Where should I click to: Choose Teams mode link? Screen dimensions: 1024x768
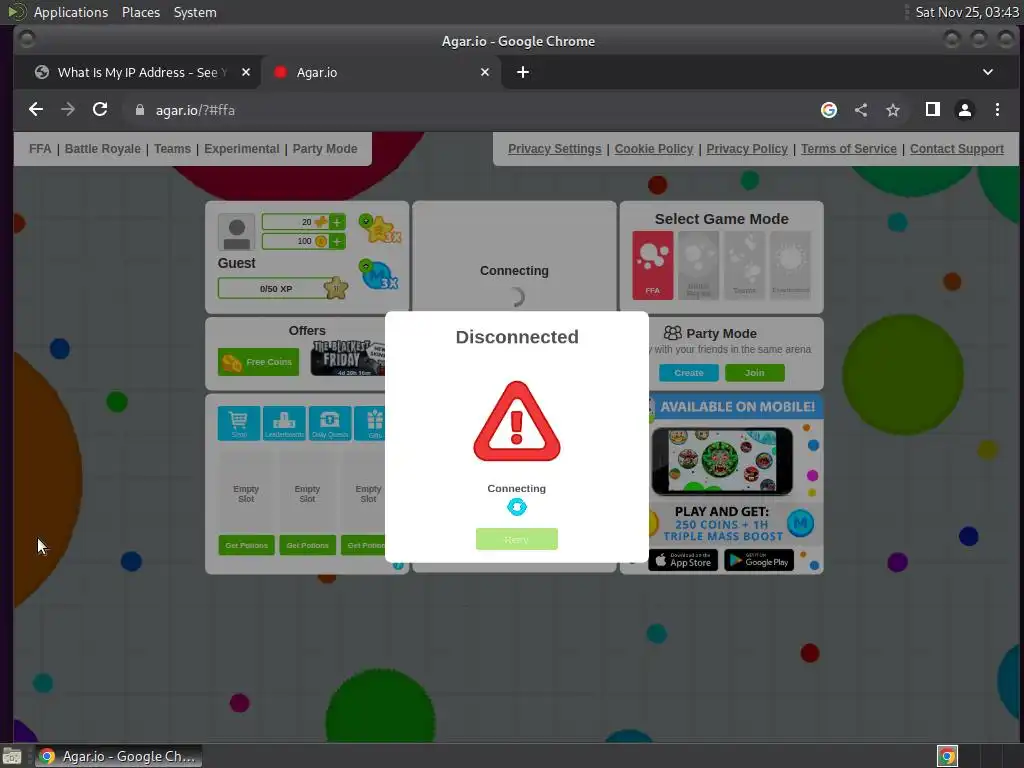pyautogui.click(x=172, y=149)
